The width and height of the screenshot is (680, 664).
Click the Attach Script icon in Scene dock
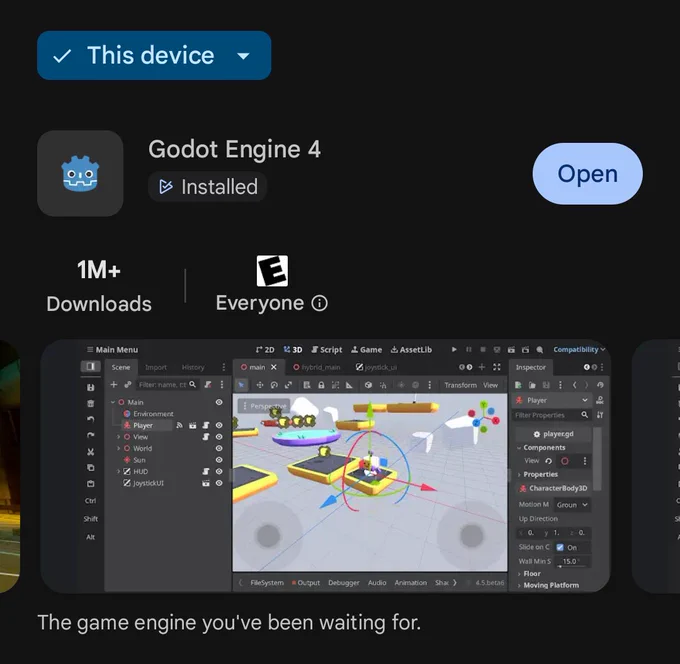pos(208,384)
